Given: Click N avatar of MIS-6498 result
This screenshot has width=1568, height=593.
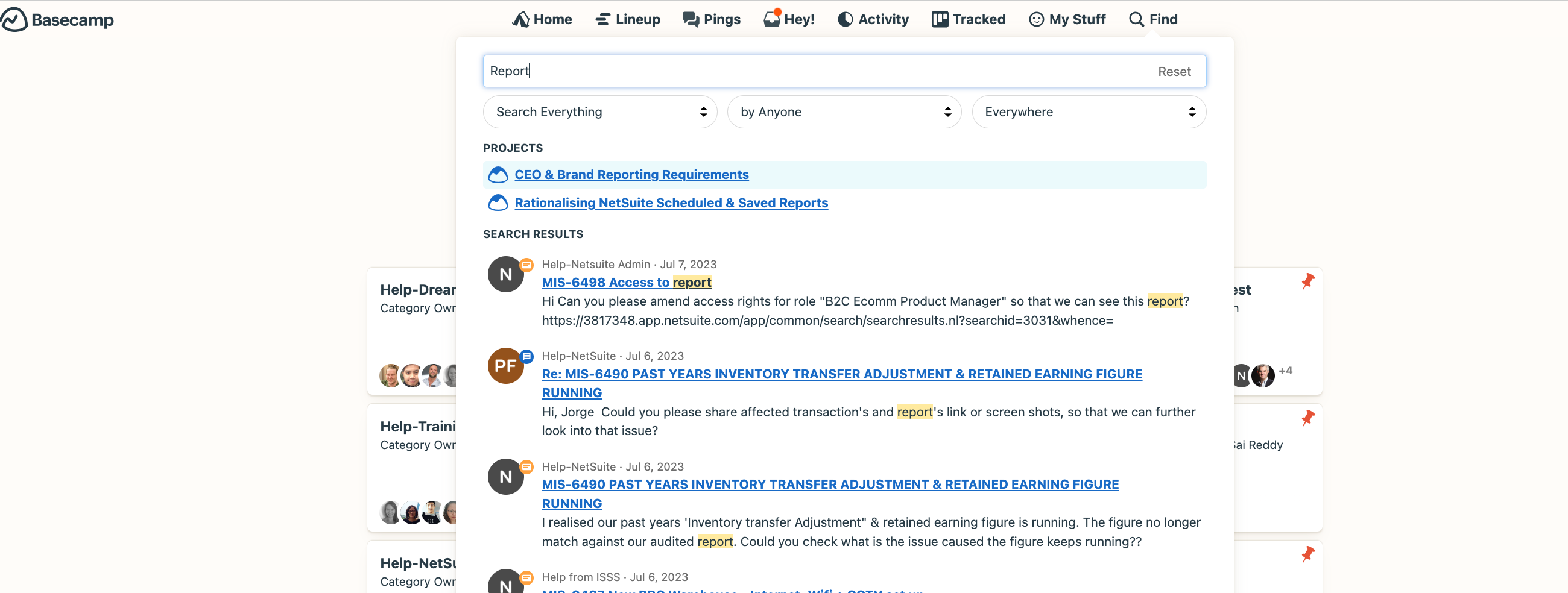Looking at the screenshot, I should click(x=505, y=274).
